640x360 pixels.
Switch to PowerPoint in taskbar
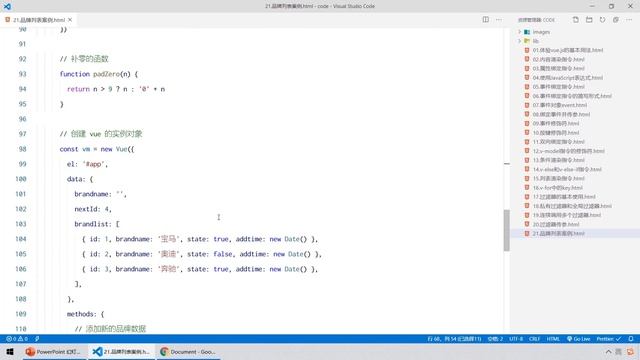[x=54, y=351]
